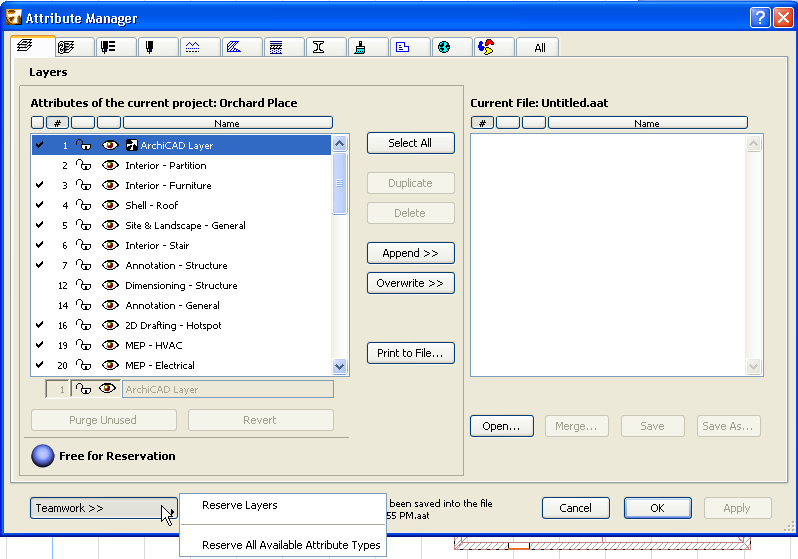The width and height of the screenshot is (798, 559).
Task: Switch to Profiles I-beam tab icon
Action: pos(318,47)
